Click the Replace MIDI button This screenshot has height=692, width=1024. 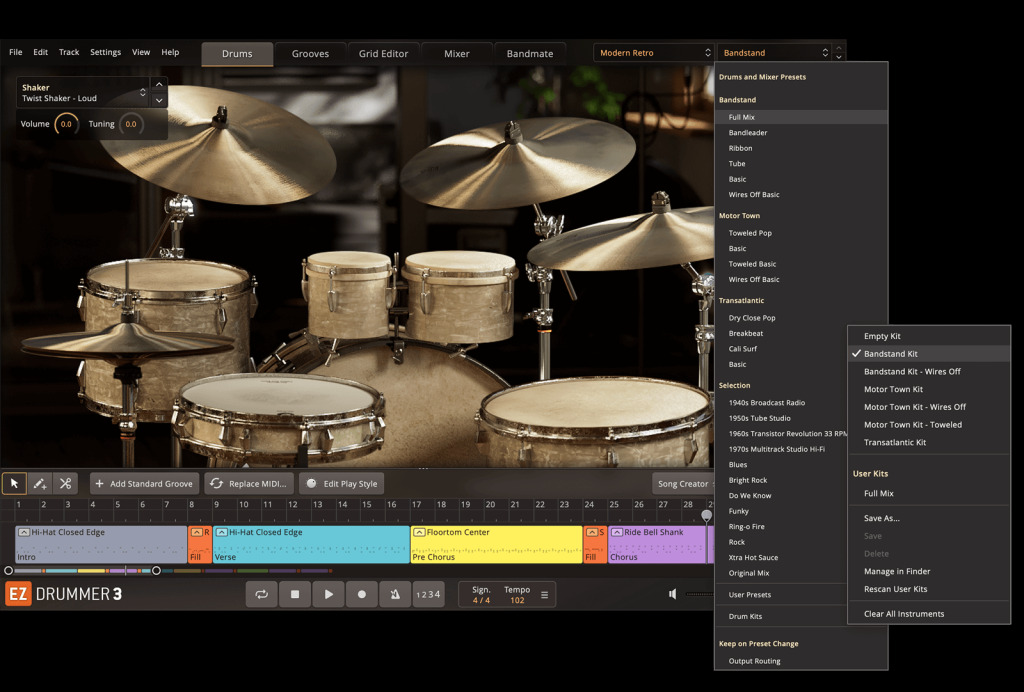pos(249,484)
